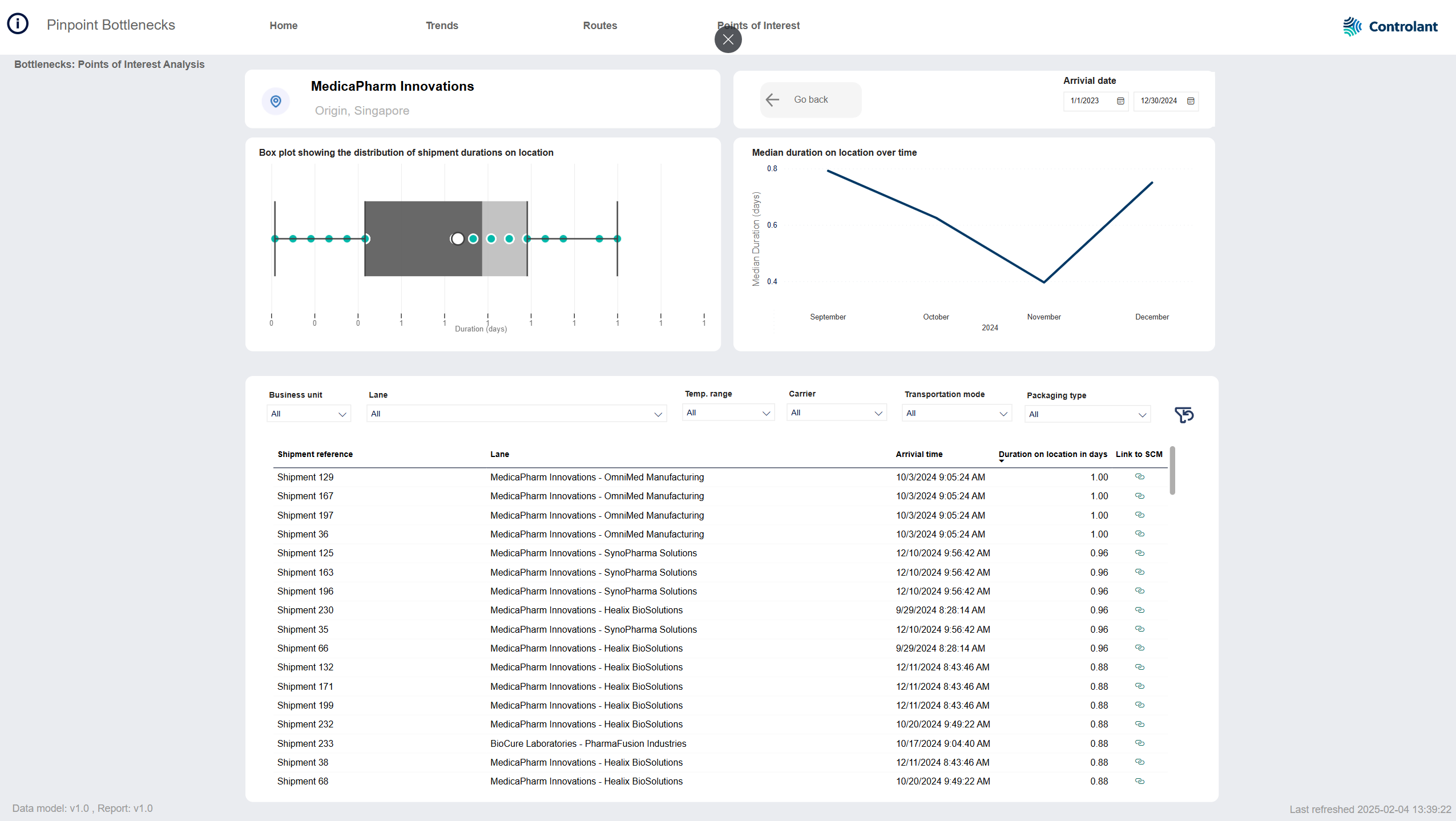The width and height of the screenshot is (1456, 821).
Task: Switch to the Trends tab
Action: 442,26
